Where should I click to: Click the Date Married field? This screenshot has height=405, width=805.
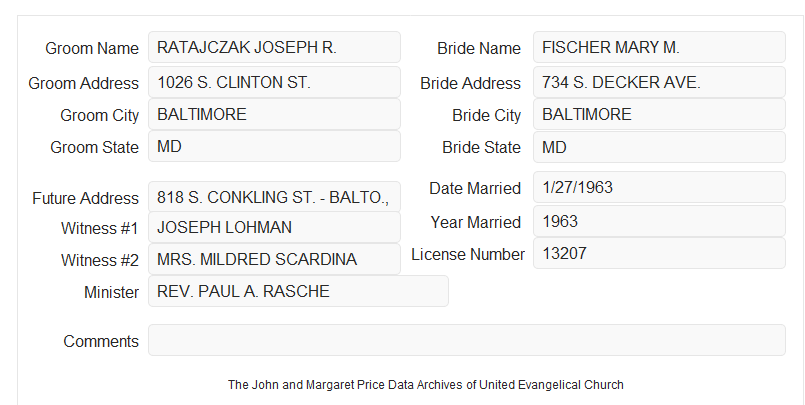[659, 187]
